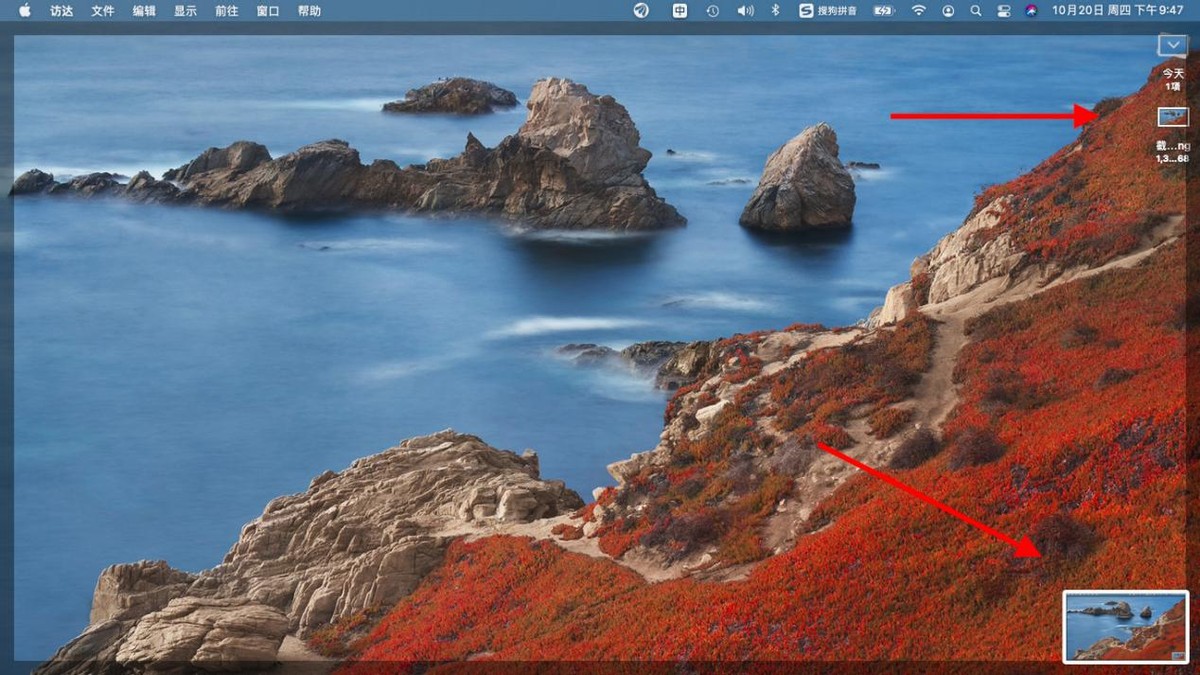Open the 显示 menu
The height and width of the screenshot is (675, 1200).
pos(185,11)
